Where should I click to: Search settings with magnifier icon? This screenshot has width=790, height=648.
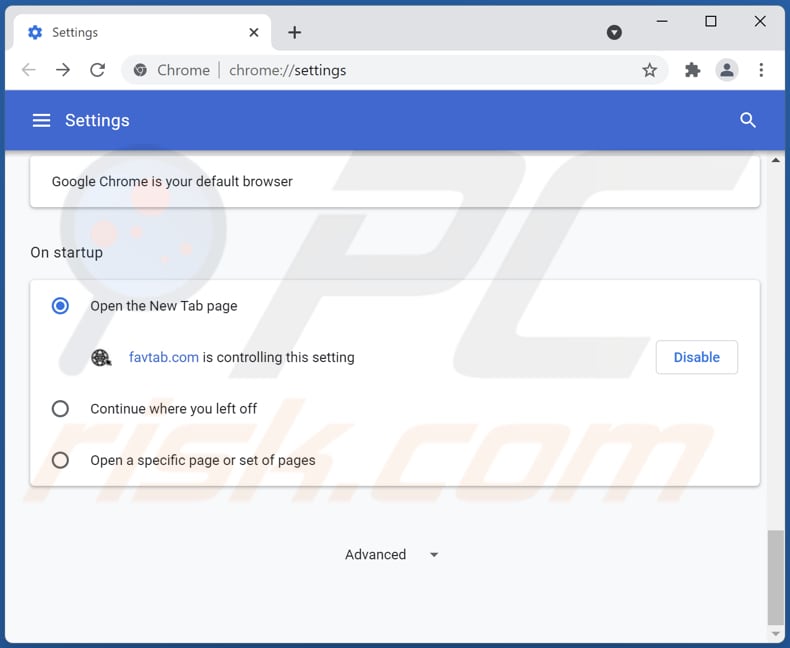click(x=748, y=120)
